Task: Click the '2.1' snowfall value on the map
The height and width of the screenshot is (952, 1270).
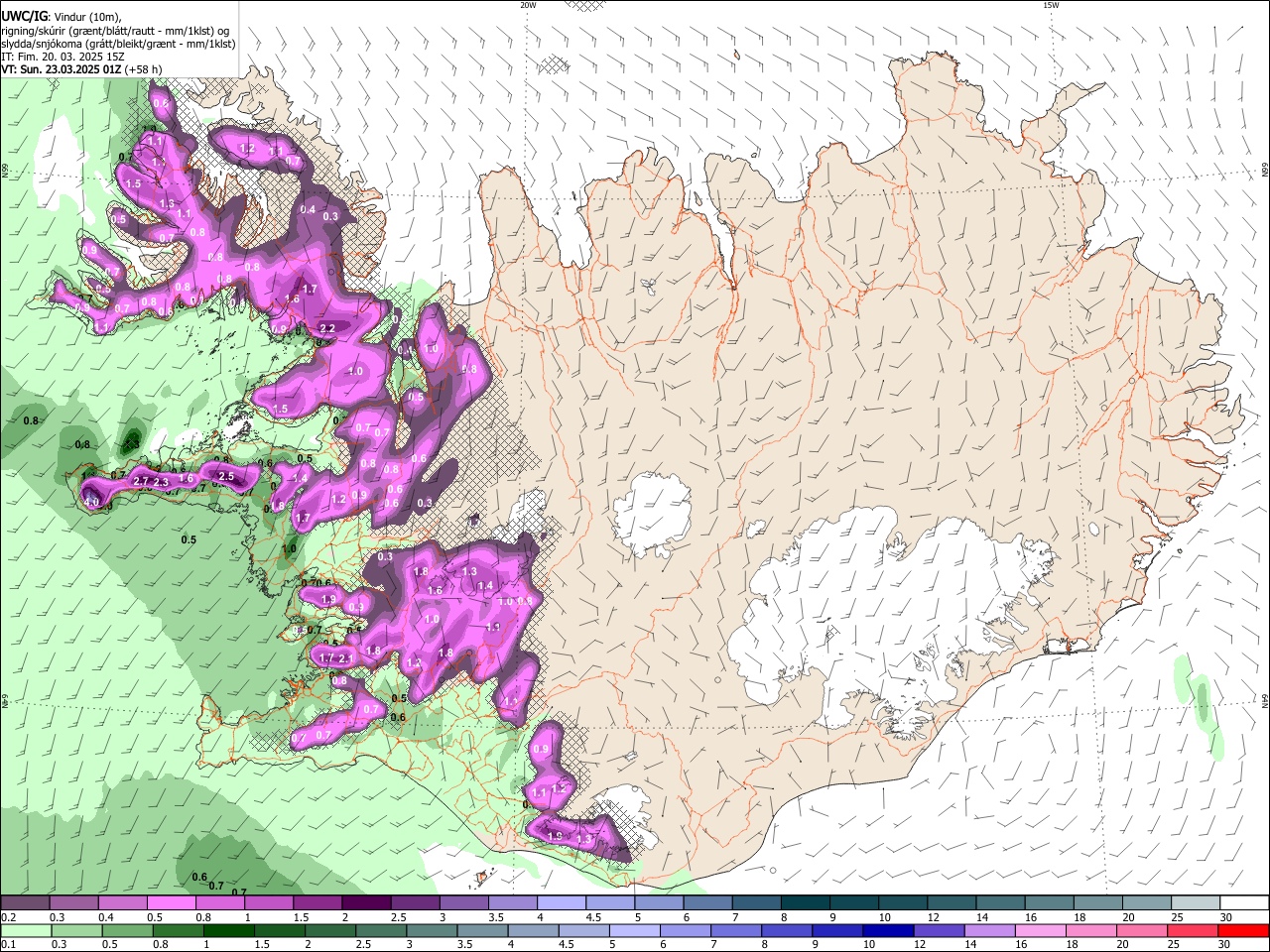Action: 346,658
